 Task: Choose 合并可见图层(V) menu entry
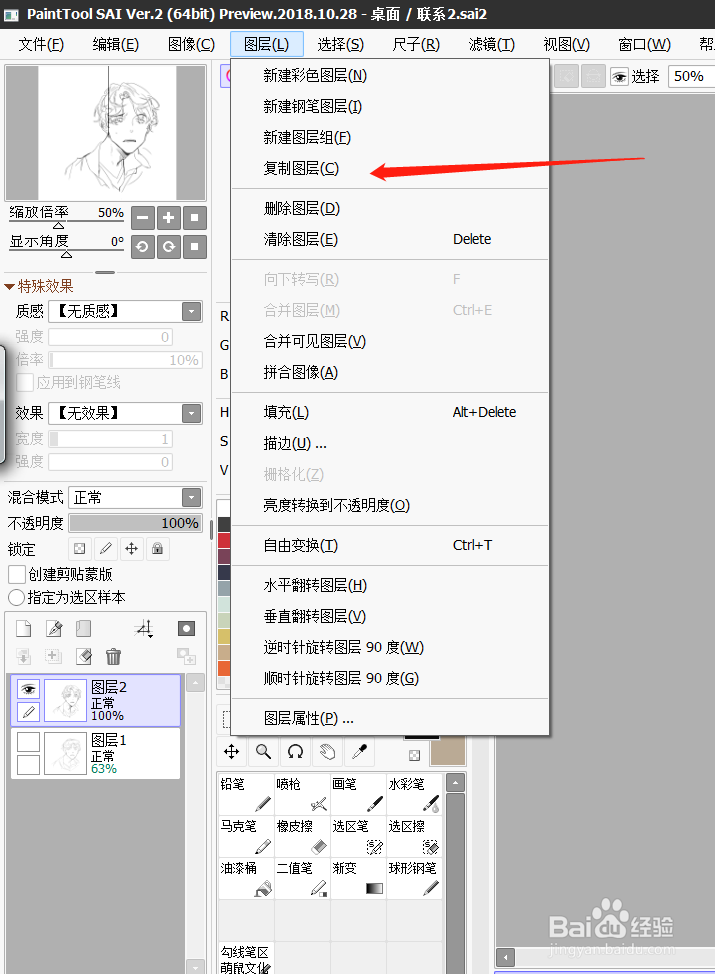(x=389, y=341)
